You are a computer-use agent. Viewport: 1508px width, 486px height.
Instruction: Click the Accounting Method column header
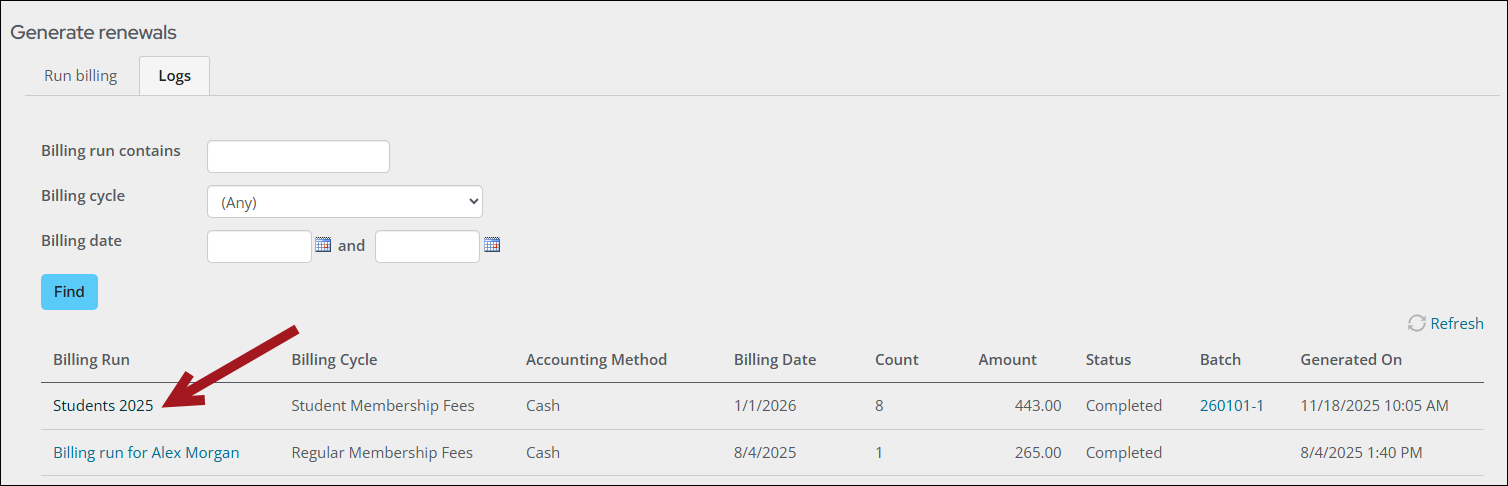point(596,360)
